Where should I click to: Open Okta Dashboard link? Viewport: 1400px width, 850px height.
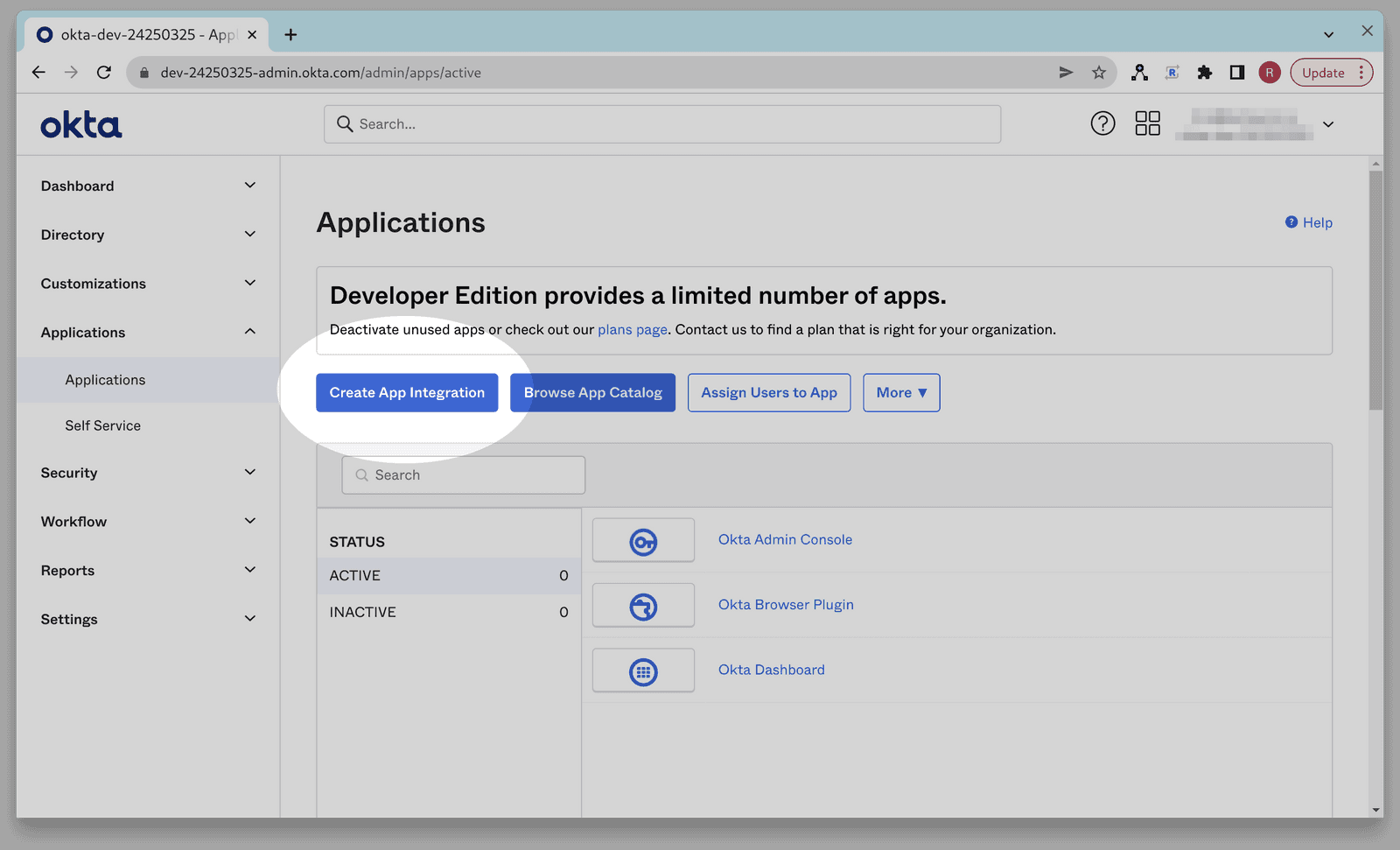tap(771, 671)
